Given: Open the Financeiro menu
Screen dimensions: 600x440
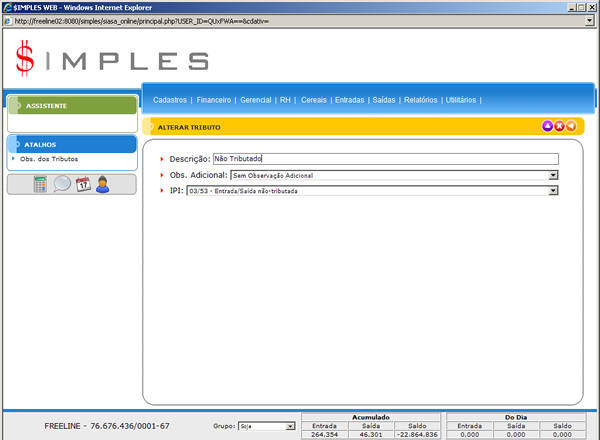Looking at the screenshot, I should point(214,100).
